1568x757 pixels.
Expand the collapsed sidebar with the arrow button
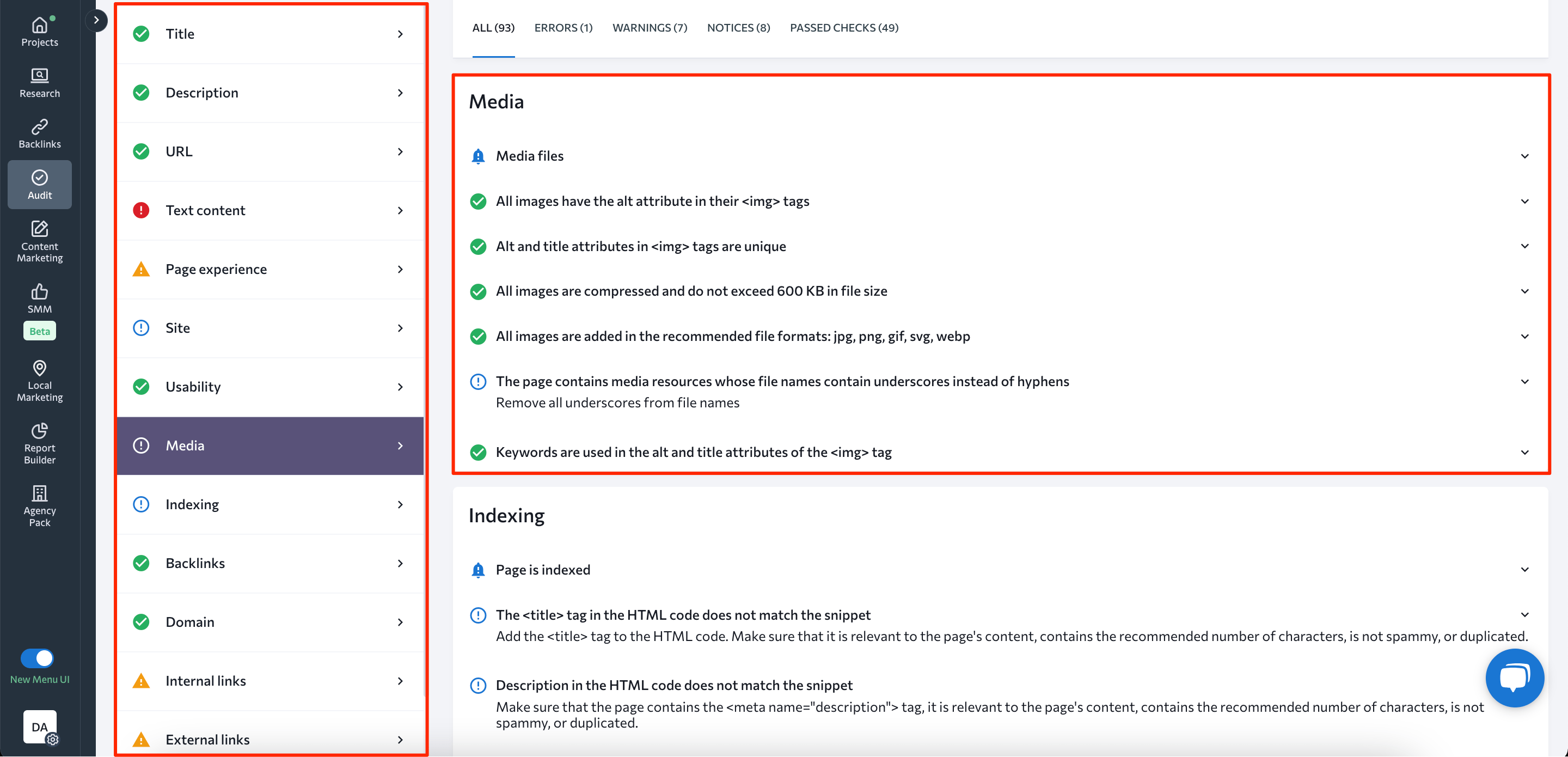coord(96,20)
